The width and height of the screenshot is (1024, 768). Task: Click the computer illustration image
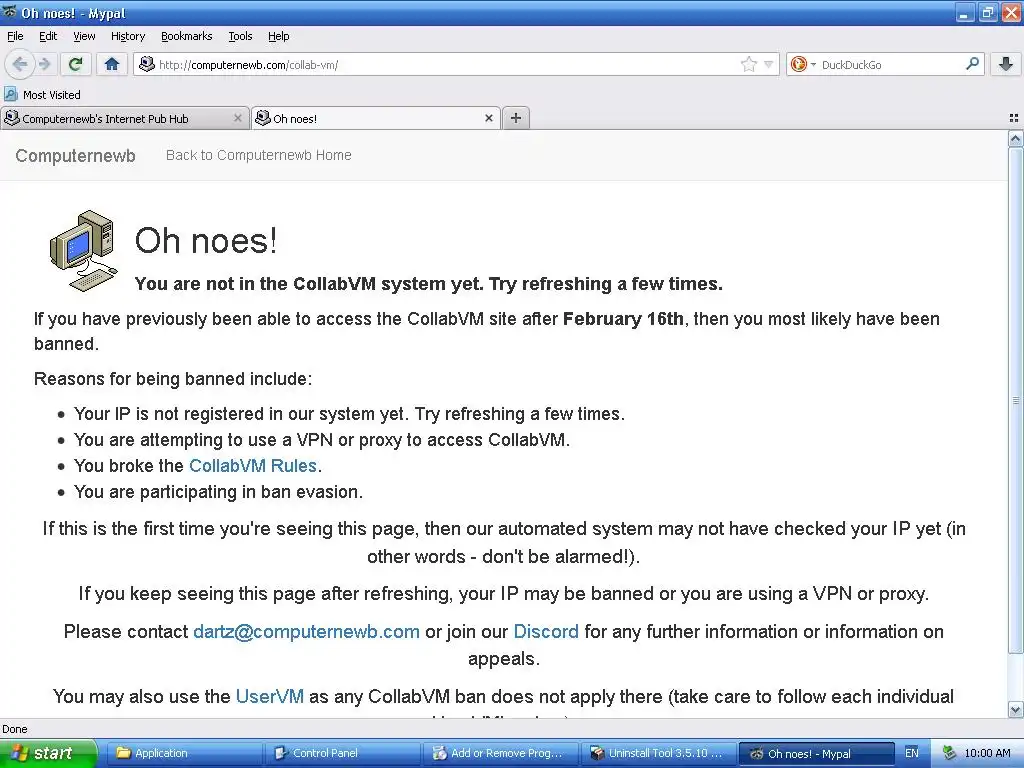(84, 250)
